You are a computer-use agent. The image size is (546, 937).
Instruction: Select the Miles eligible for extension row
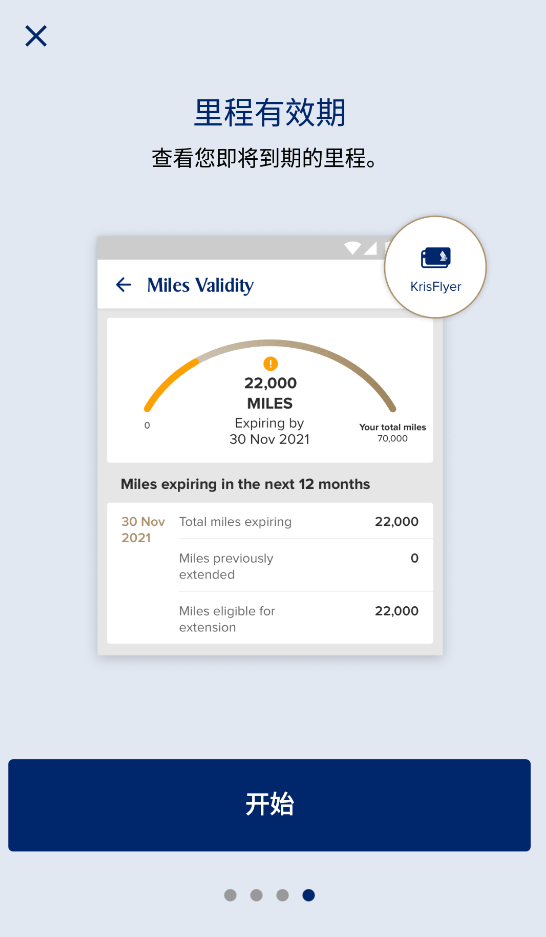[x=298, y=618]
